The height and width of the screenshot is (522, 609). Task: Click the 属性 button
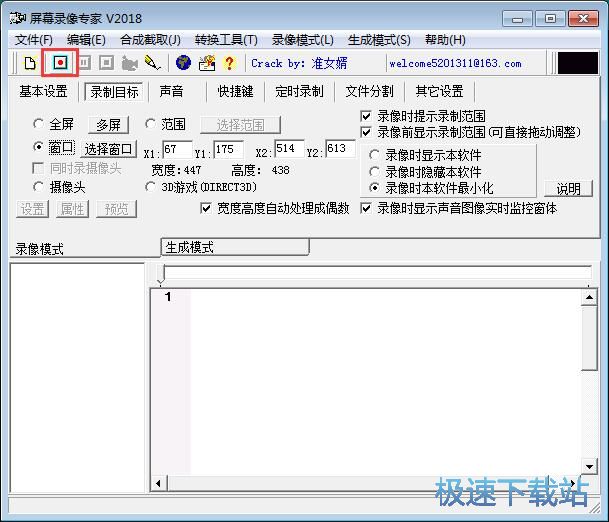point(72,209)
